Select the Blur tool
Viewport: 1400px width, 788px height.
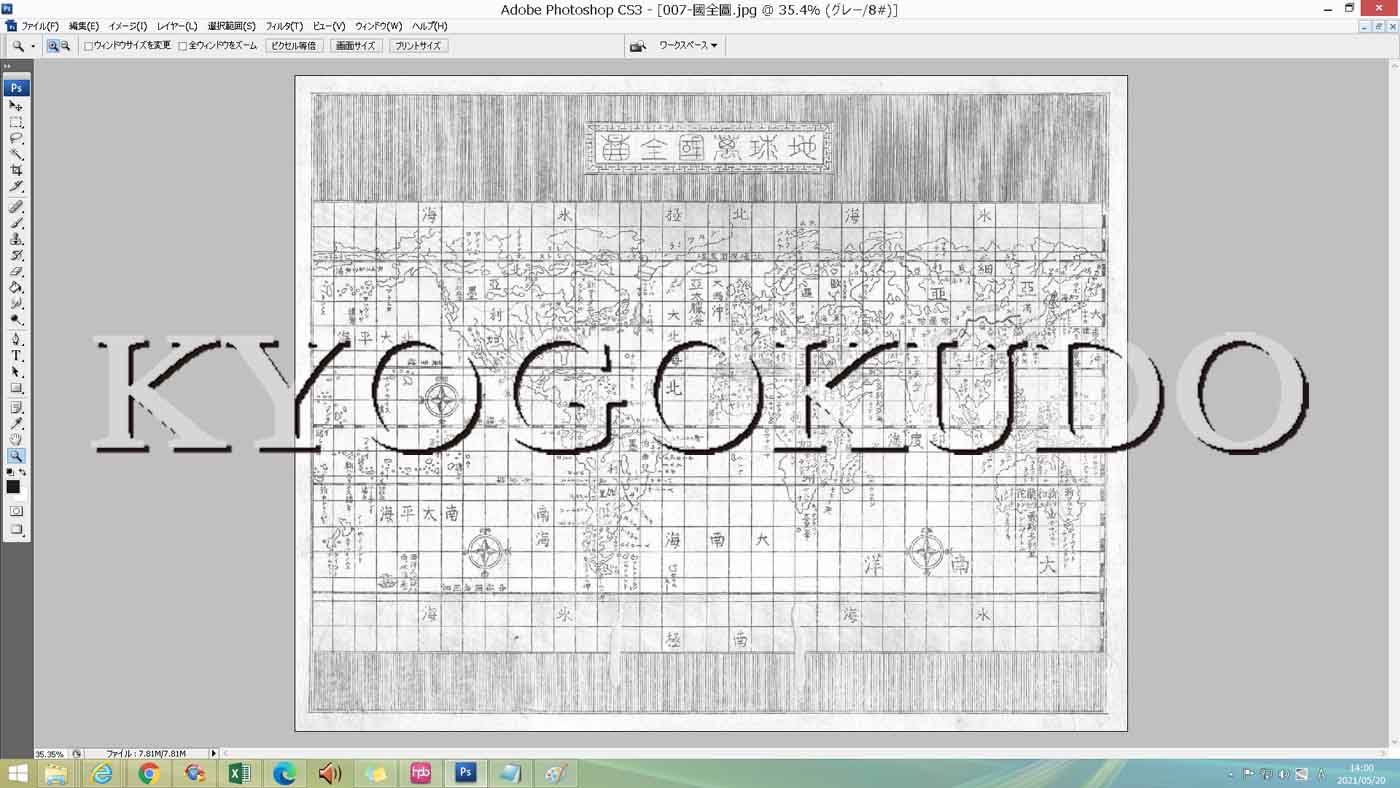16,303
